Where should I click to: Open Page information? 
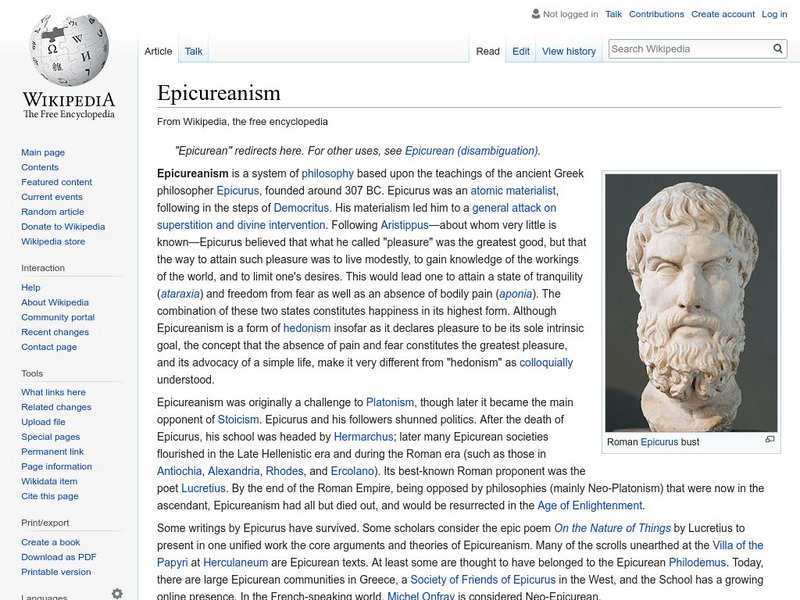[x=56, y=466]
